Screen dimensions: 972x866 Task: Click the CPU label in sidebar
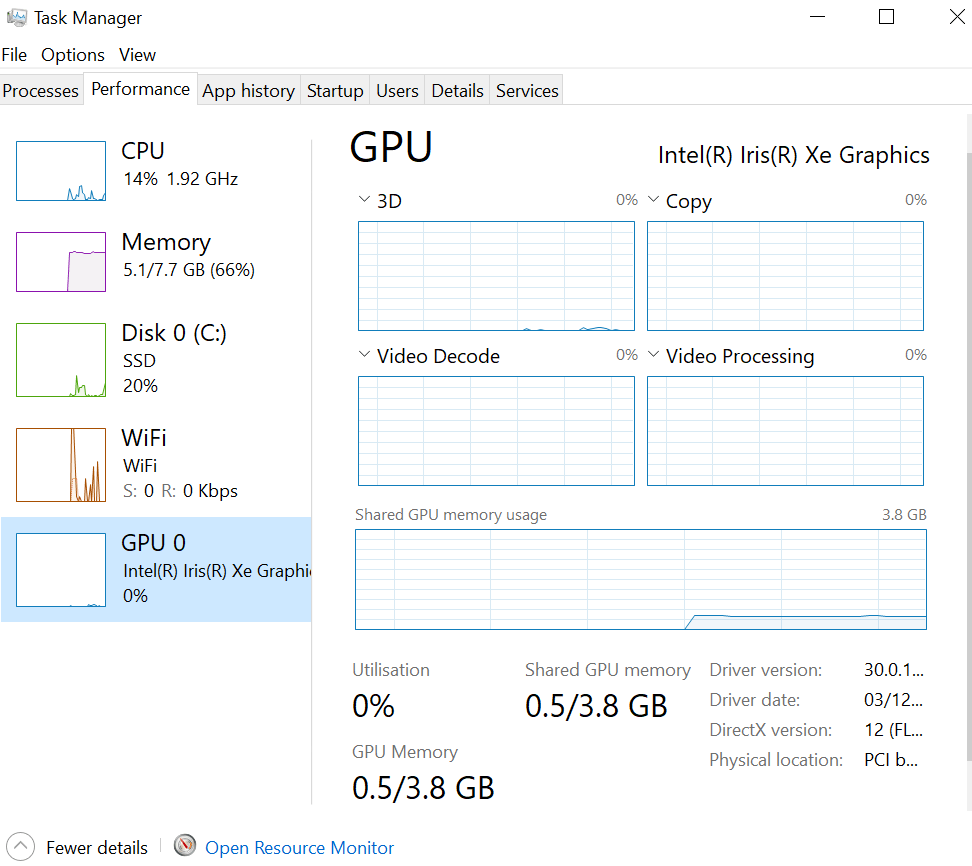143,151
